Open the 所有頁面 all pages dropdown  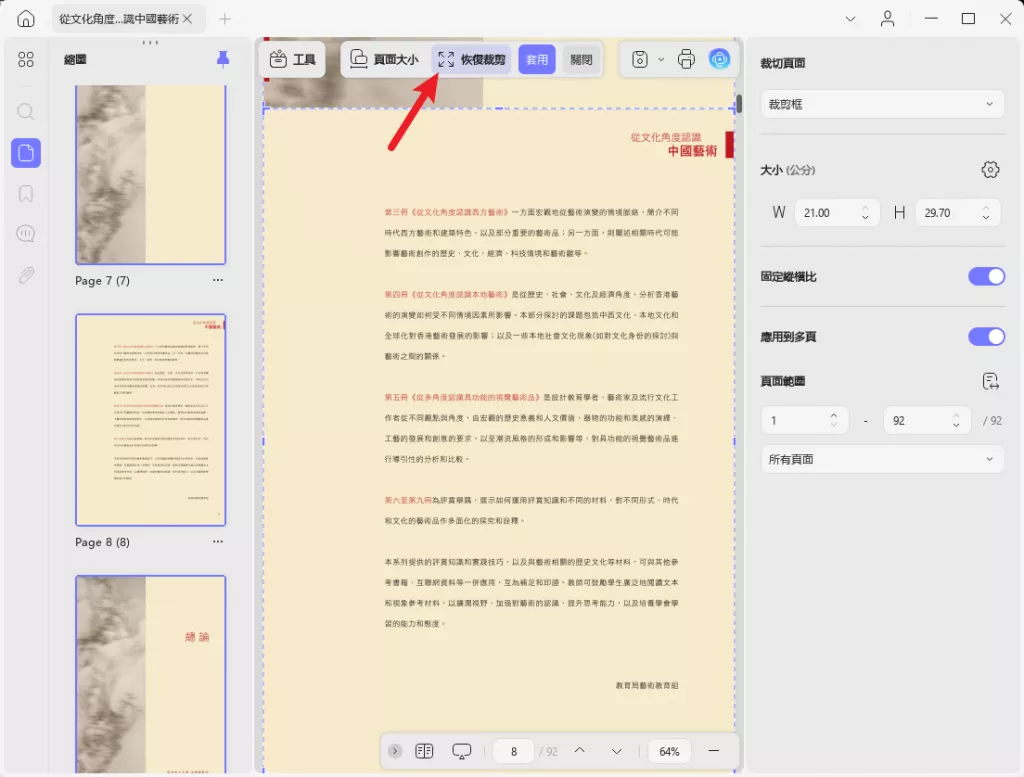(x=882, y=460)
